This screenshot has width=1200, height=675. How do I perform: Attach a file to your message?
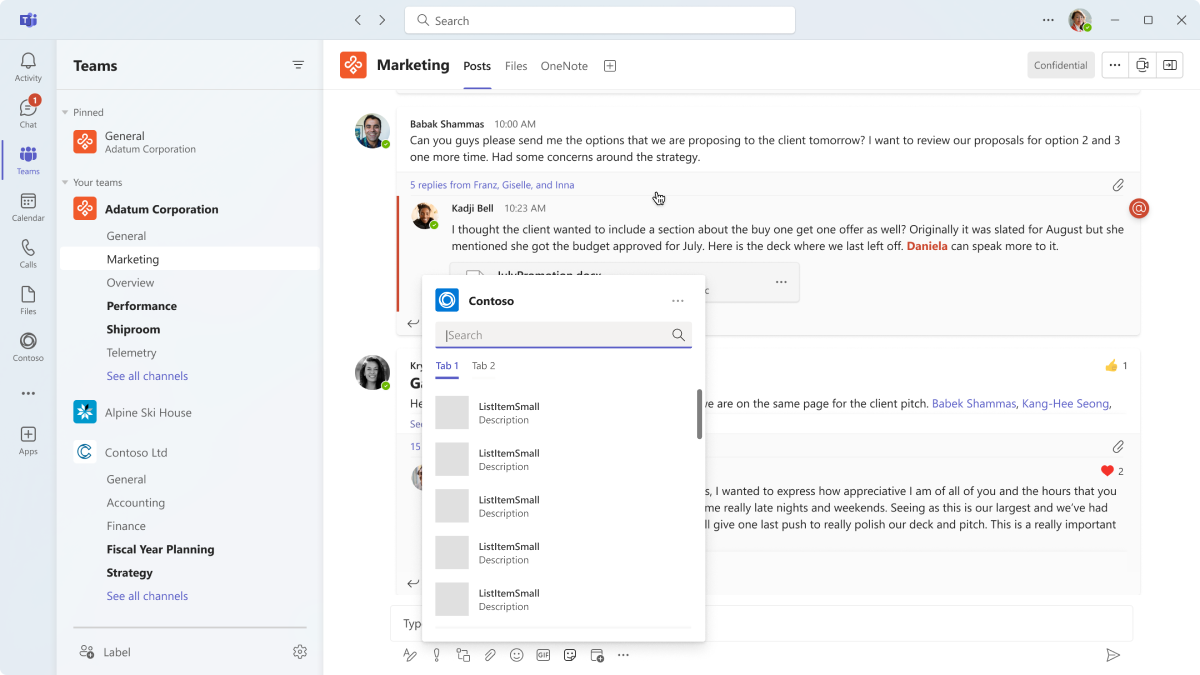click(x=490, y=654)
